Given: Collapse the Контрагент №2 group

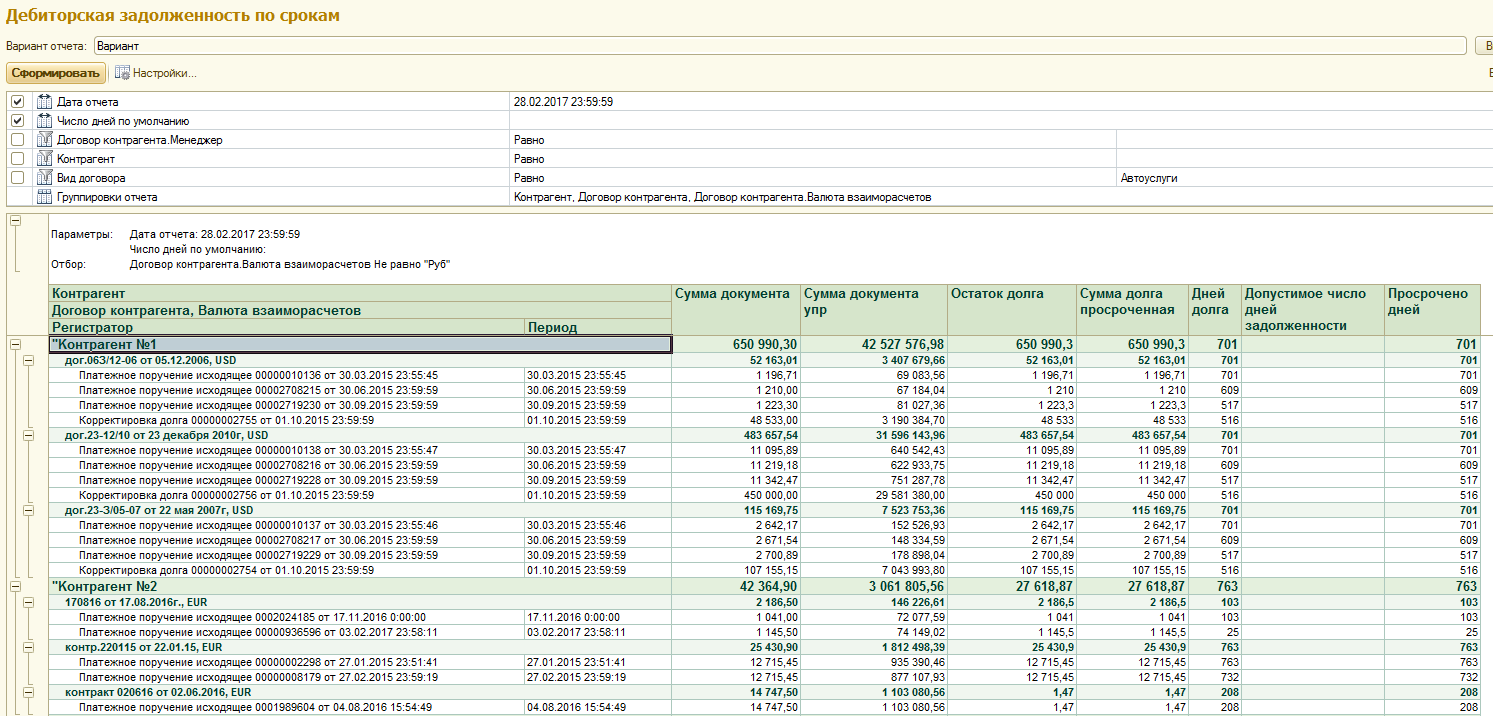Looking at the screenshot, I should click(x=15, y=585).
